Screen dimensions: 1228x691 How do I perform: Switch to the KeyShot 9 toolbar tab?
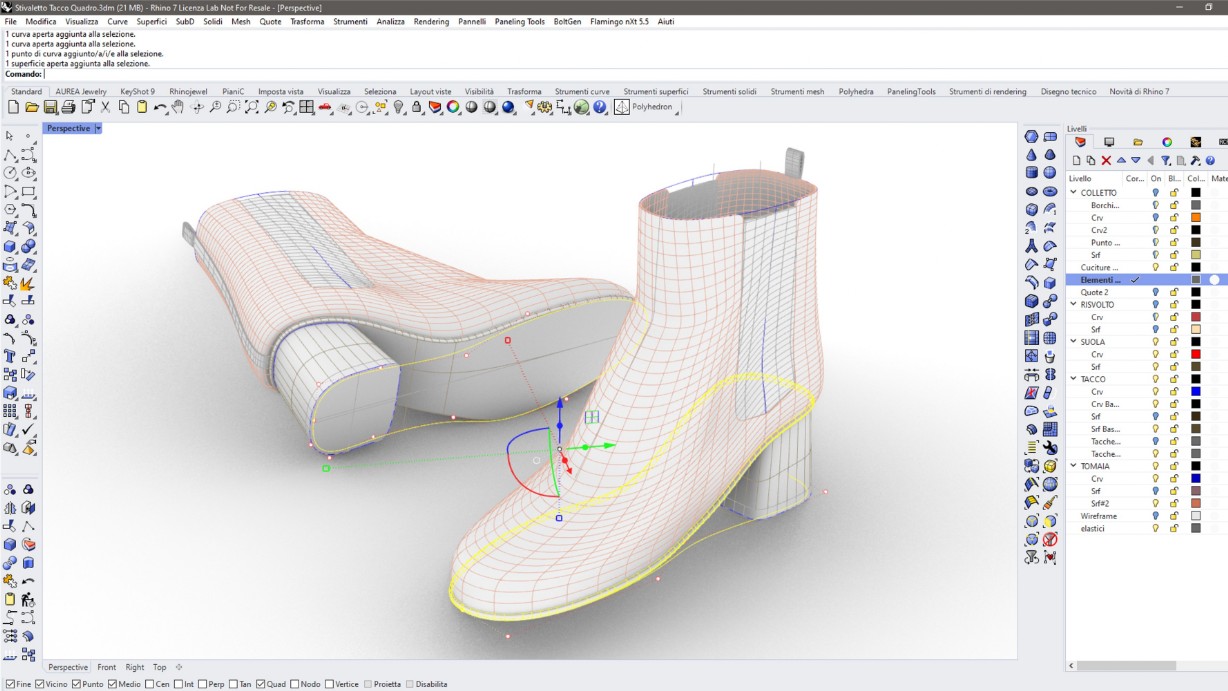click(x=138, y=91)
